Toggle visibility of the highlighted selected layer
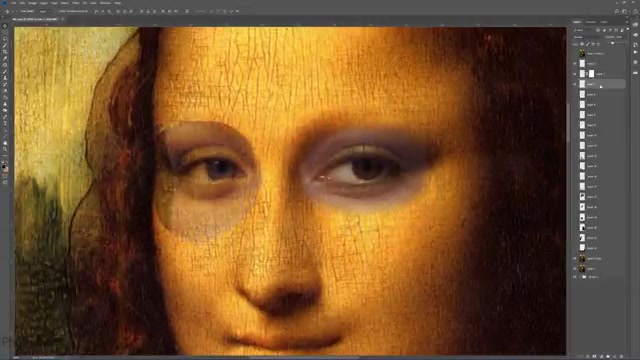 (575, 84)
